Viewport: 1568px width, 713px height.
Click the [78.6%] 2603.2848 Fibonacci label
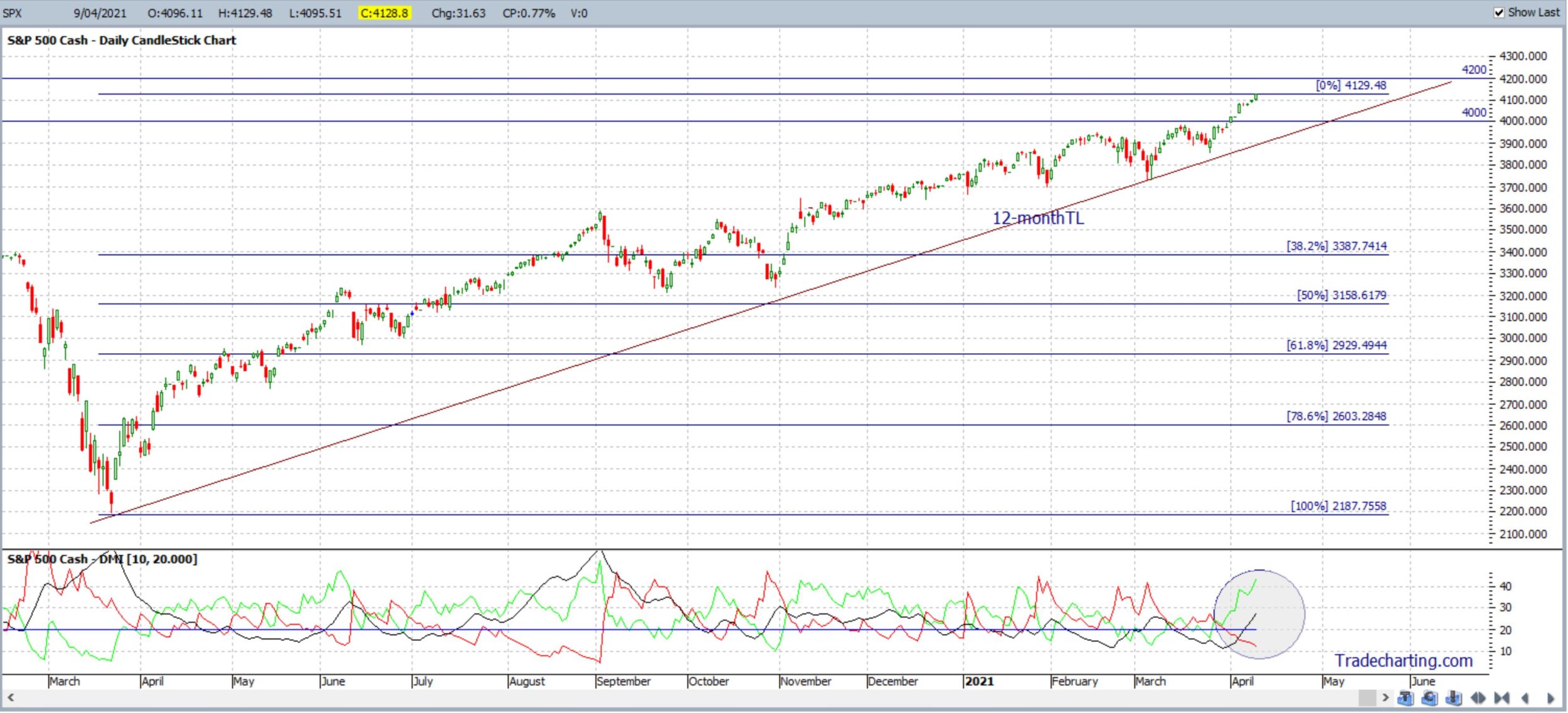[x=1337, y=416]
